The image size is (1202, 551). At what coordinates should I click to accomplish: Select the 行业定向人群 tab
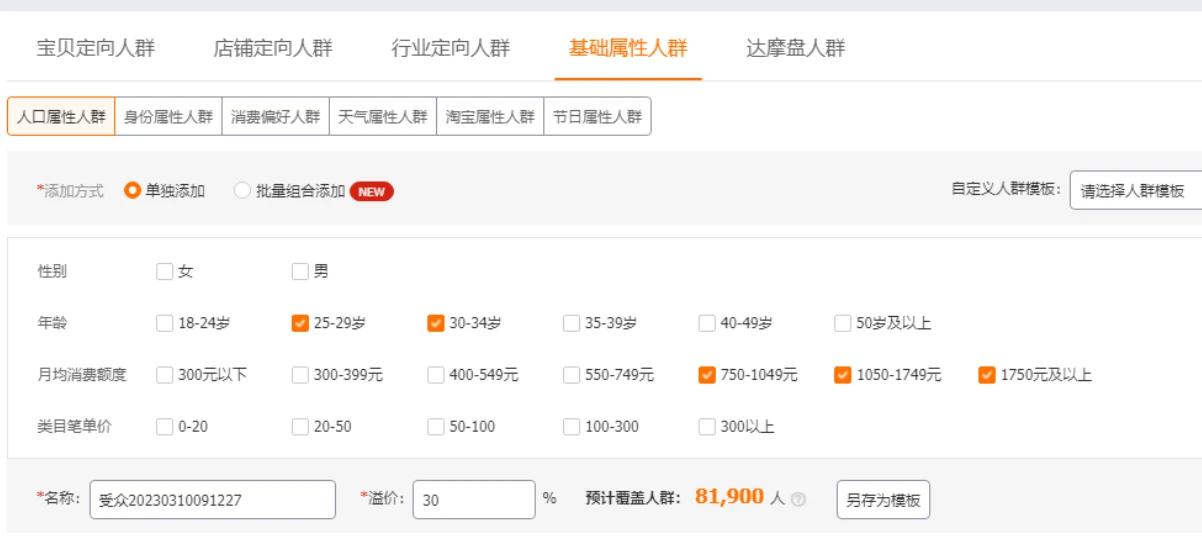[450, 49]
